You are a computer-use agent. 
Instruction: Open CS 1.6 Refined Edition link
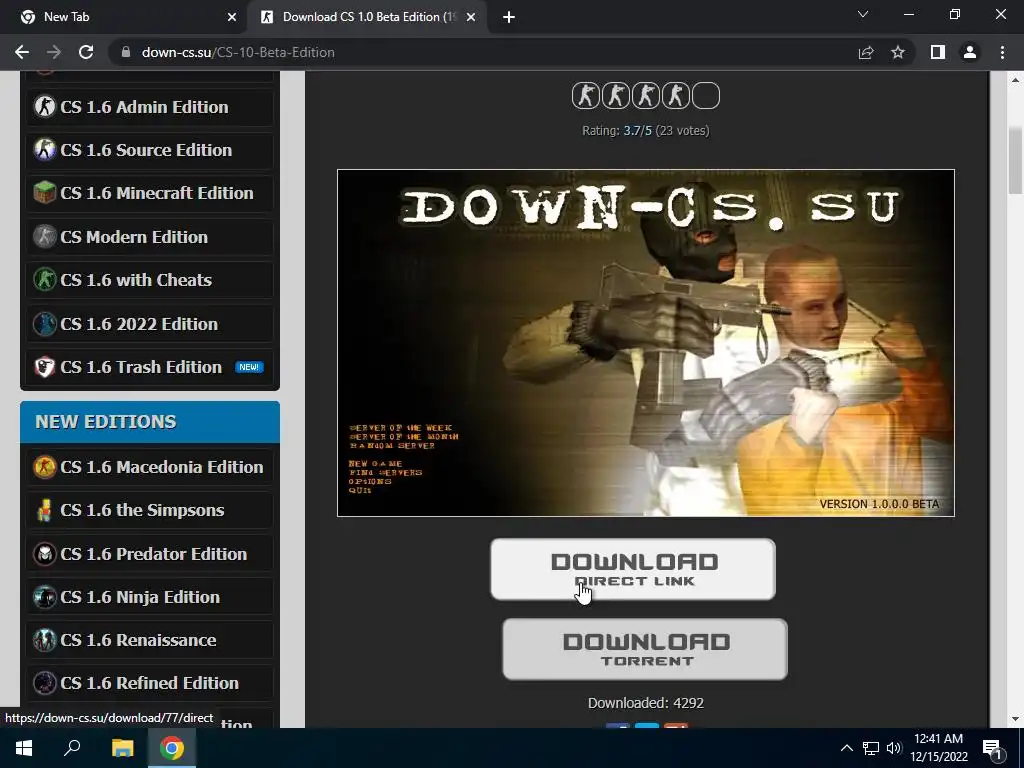pyautogui.click(x=150, y=683)
